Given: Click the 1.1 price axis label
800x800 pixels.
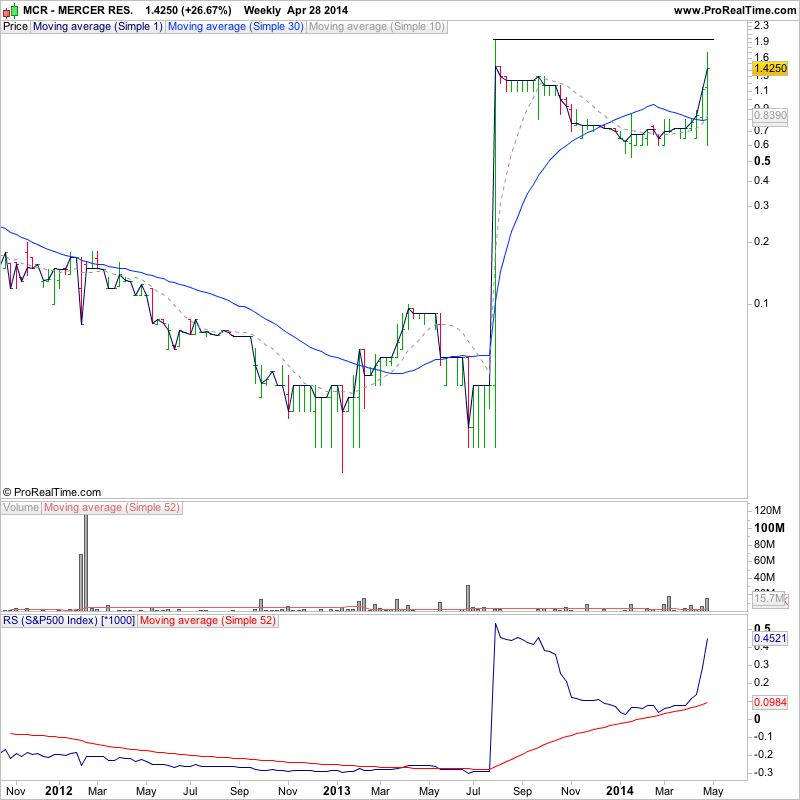Looking at the screenshot, I should coord(761,91).
